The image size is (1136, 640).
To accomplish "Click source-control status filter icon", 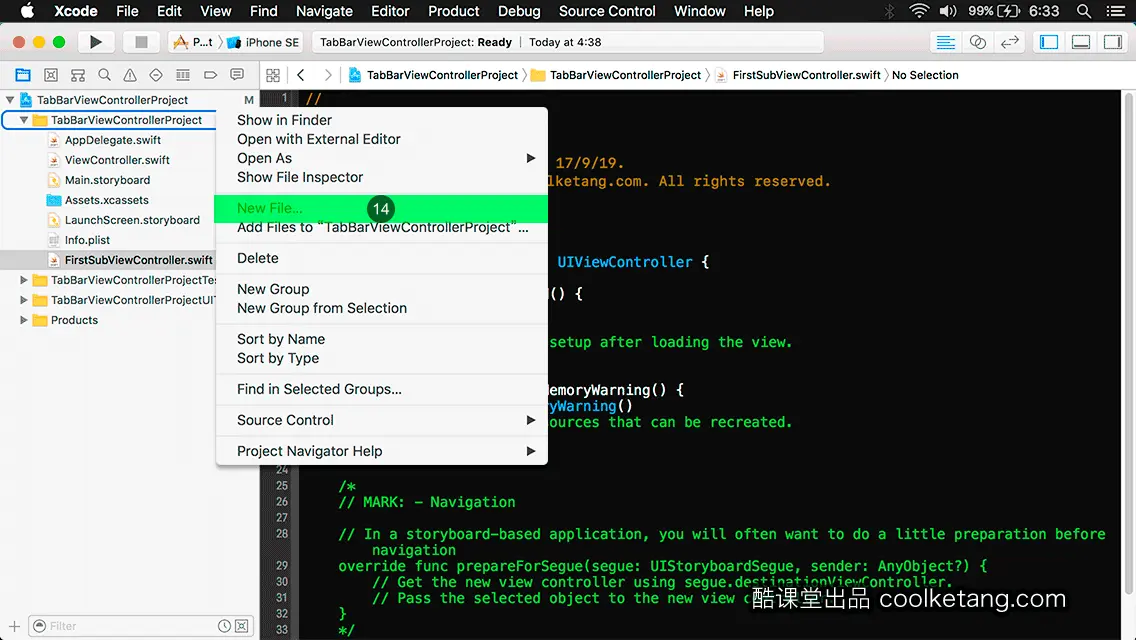I will 242,626.
